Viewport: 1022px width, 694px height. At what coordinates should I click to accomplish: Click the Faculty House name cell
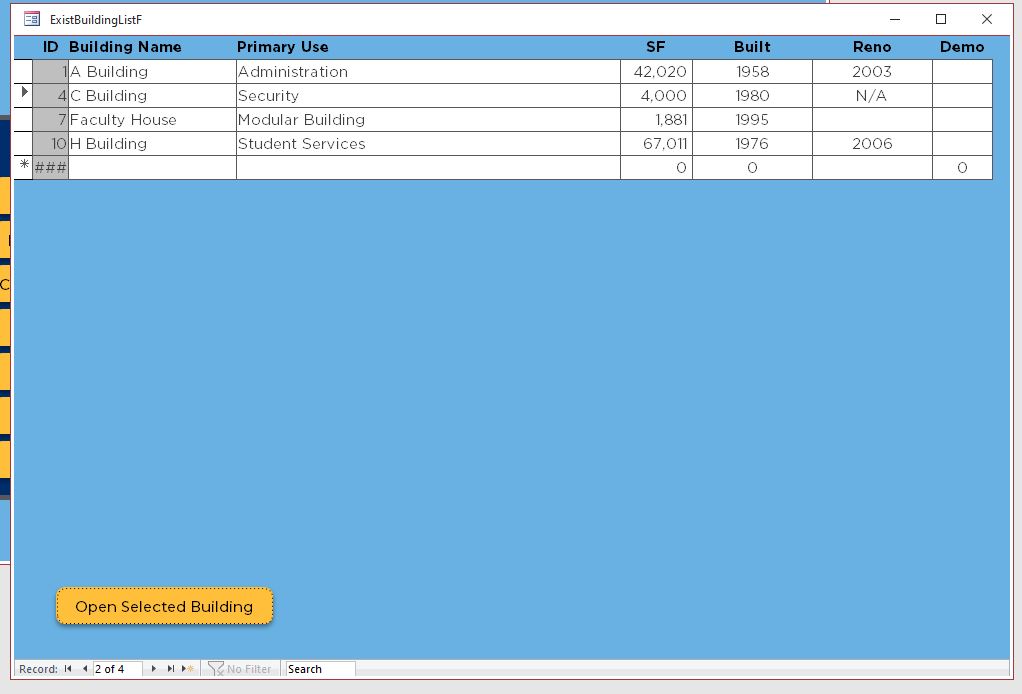[152, 120]
